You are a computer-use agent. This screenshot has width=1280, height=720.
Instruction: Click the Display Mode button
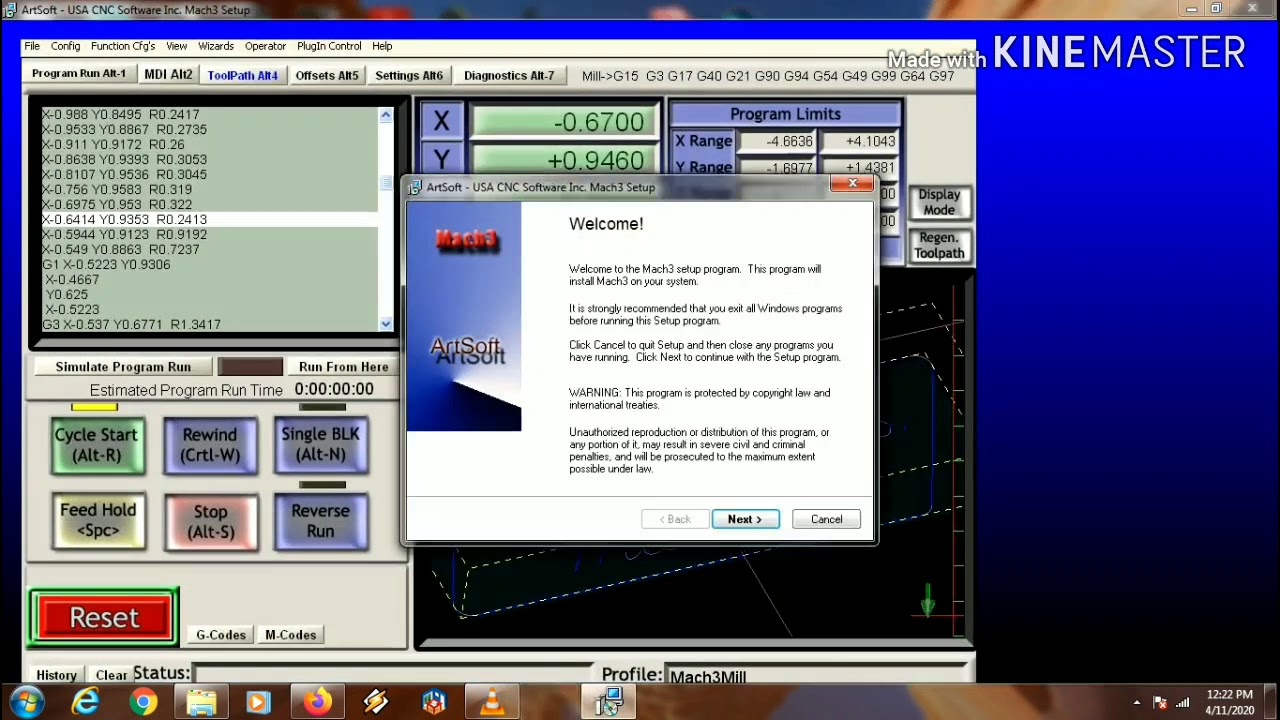click(939, 202)
